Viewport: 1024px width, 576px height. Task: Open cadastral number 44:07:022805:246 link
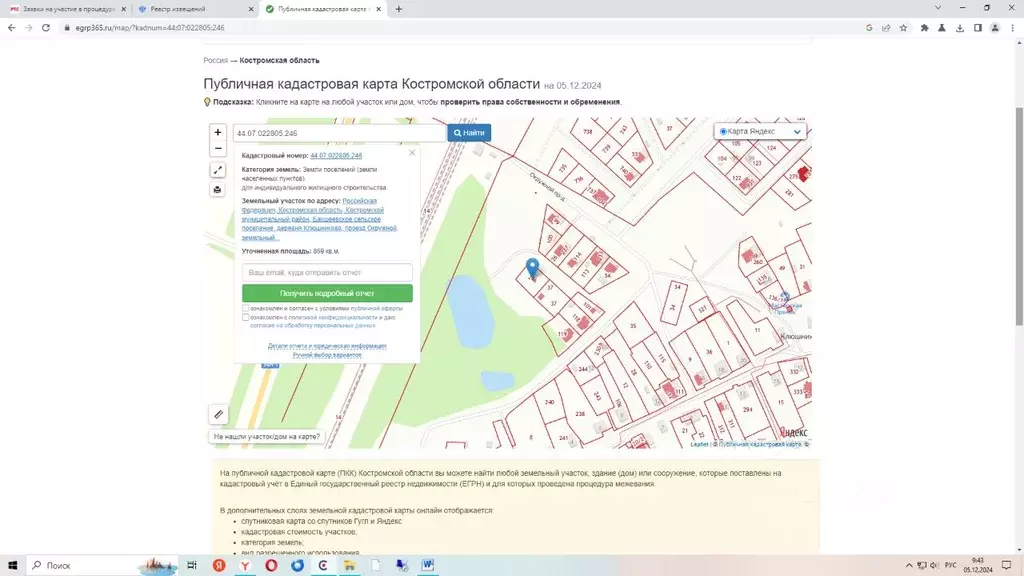coord(336,155)
